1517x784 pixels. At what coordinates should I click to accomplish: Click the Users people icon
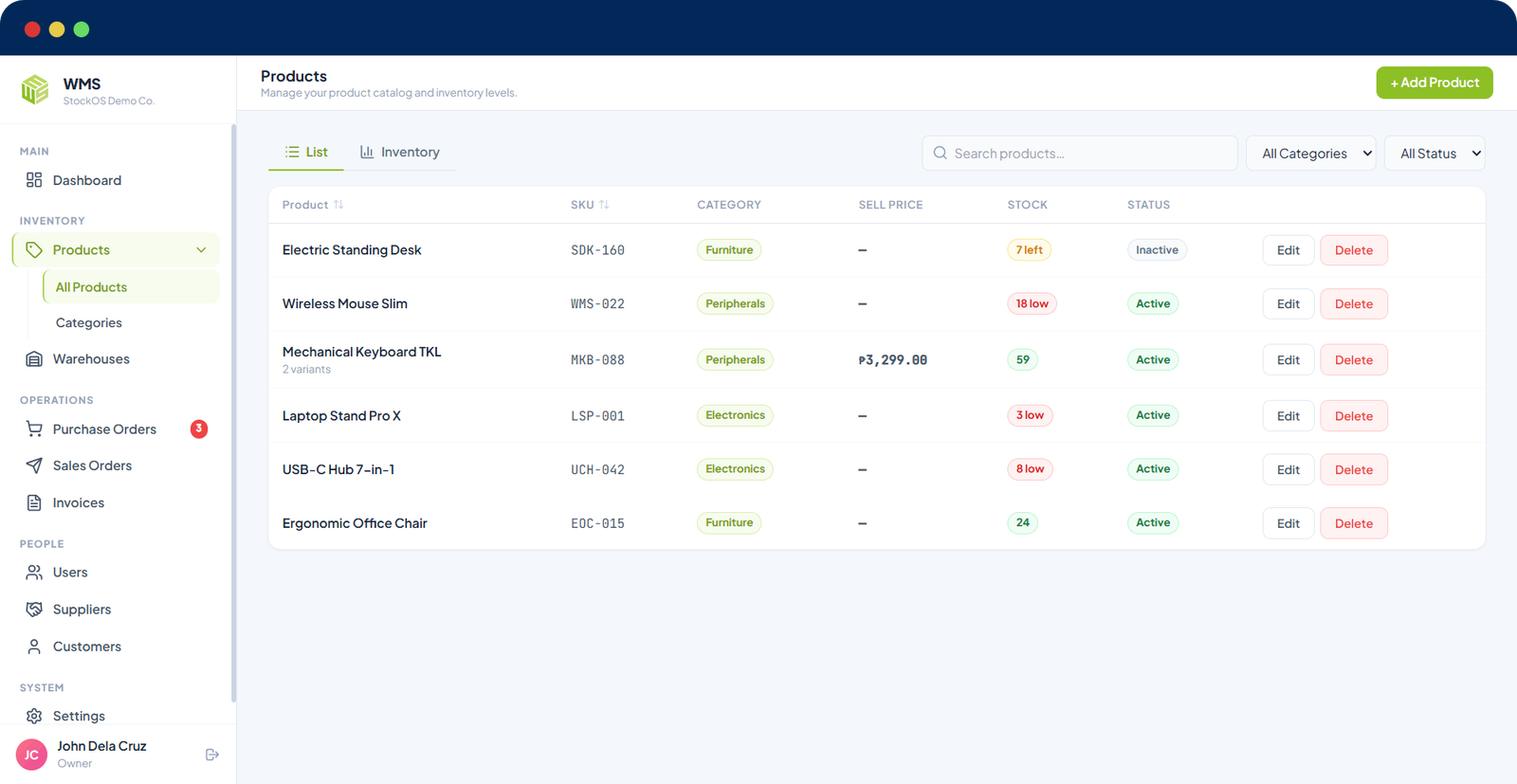tap(34, 573)
